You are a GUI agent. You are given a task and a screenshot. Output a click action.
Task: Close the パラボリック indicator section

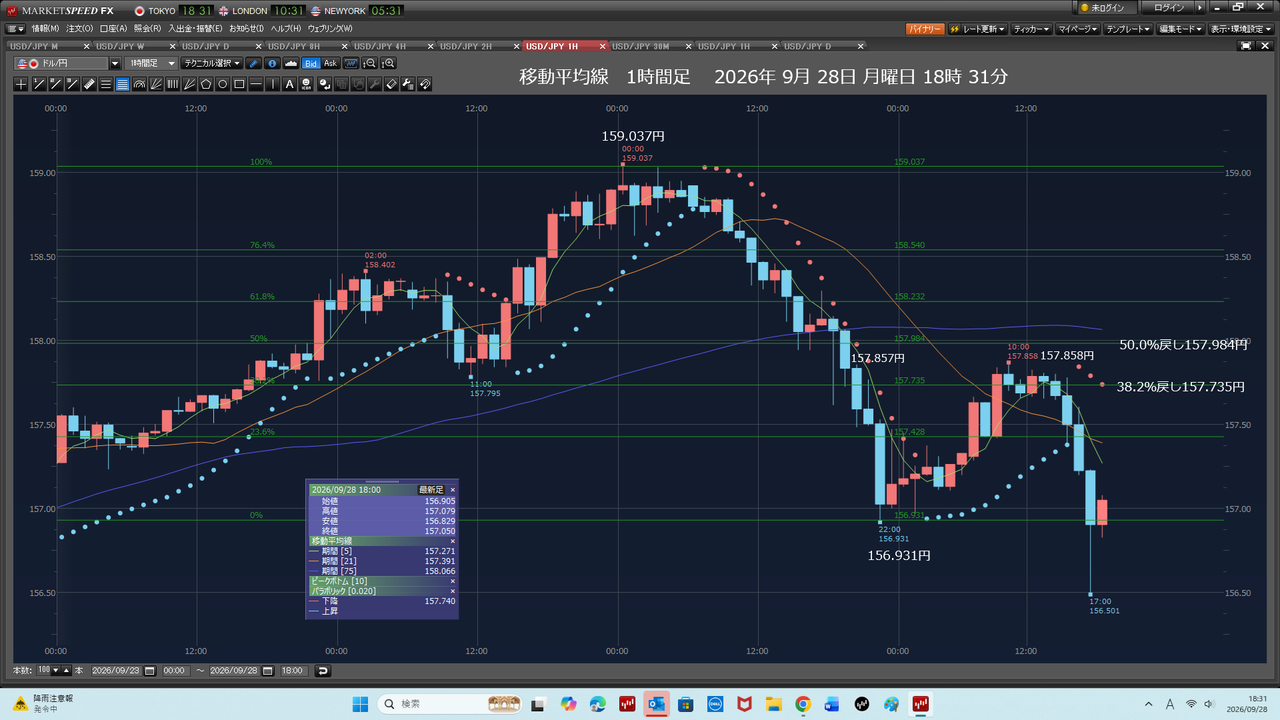452,591
